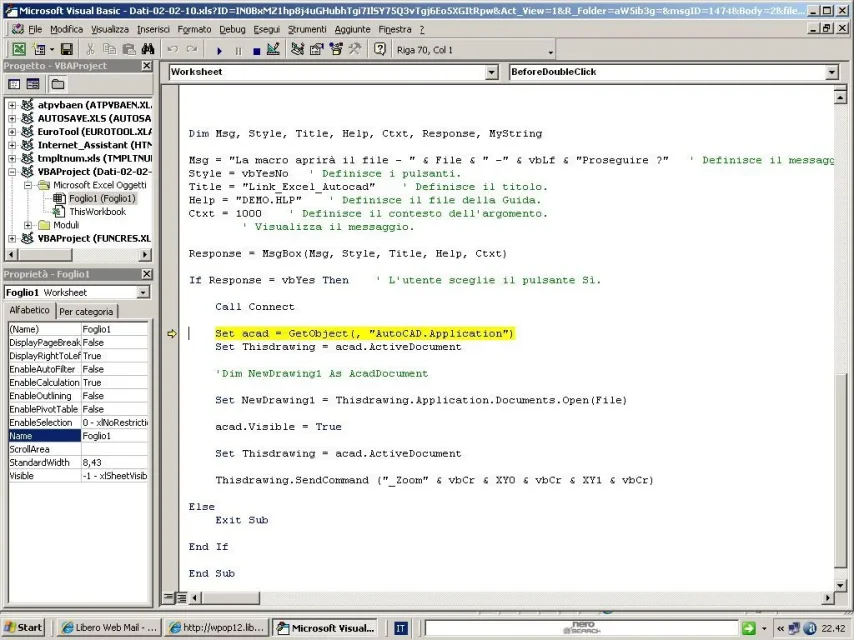Select ThisWorkbook in project tree
Image resolution: width=854 pixels, height=640 pixels.
(x=97, y=212)
